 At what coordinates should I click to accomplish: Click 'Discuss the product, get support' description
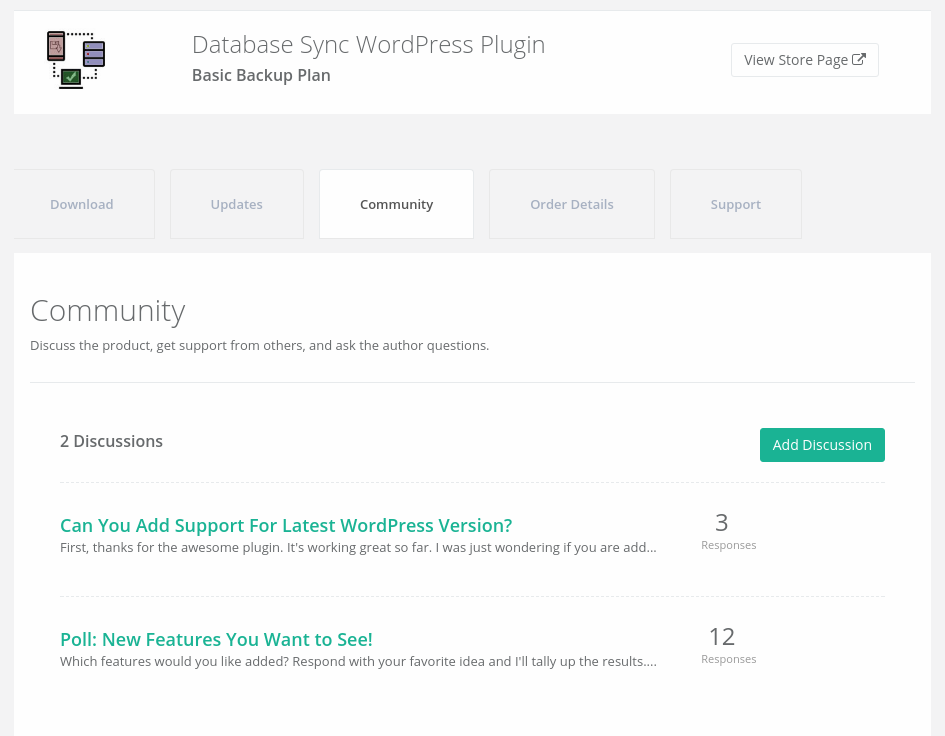pyautogui.click(x=260, y=345)
